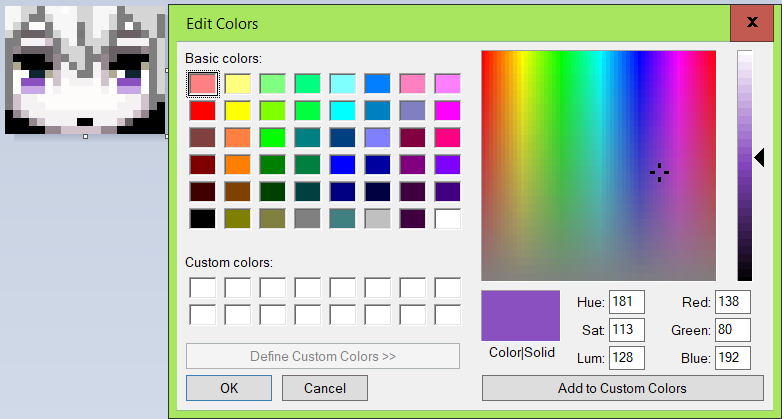This screenshot has width=782, height=419.
Task: Close the Edit Colors dialog
Action: pyautogui.click(x=751, y=23)
